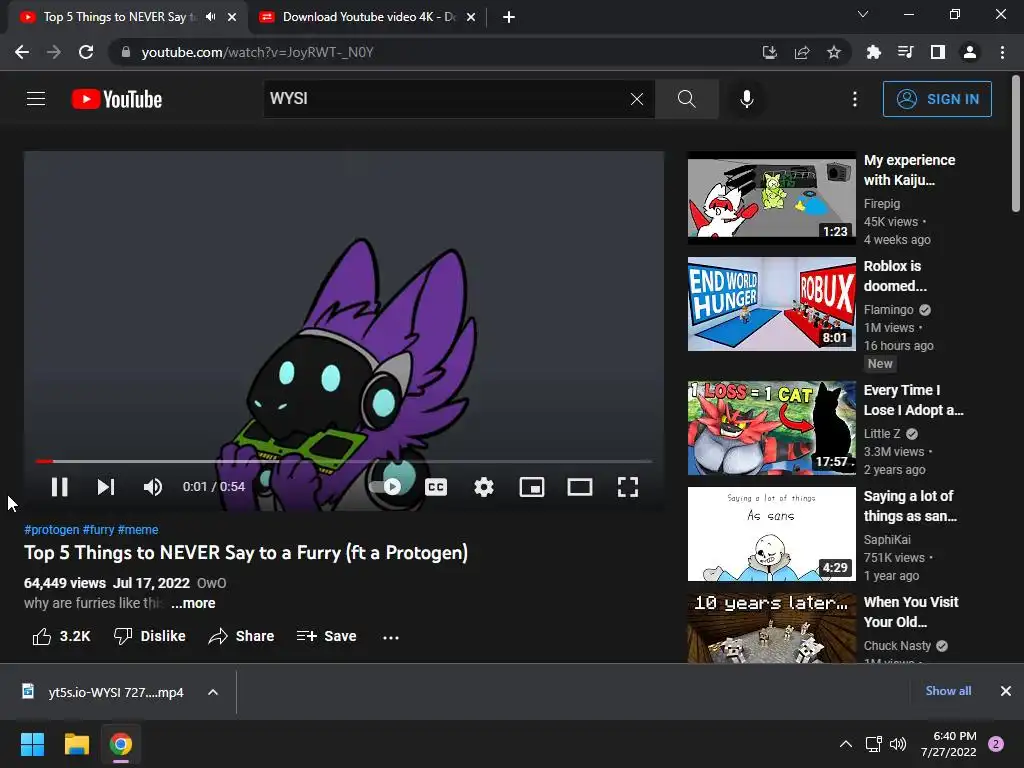Open media controls icon in toolbar
Image resolution: width=1024 pixels, height=768 pixels.
(905, 52)
